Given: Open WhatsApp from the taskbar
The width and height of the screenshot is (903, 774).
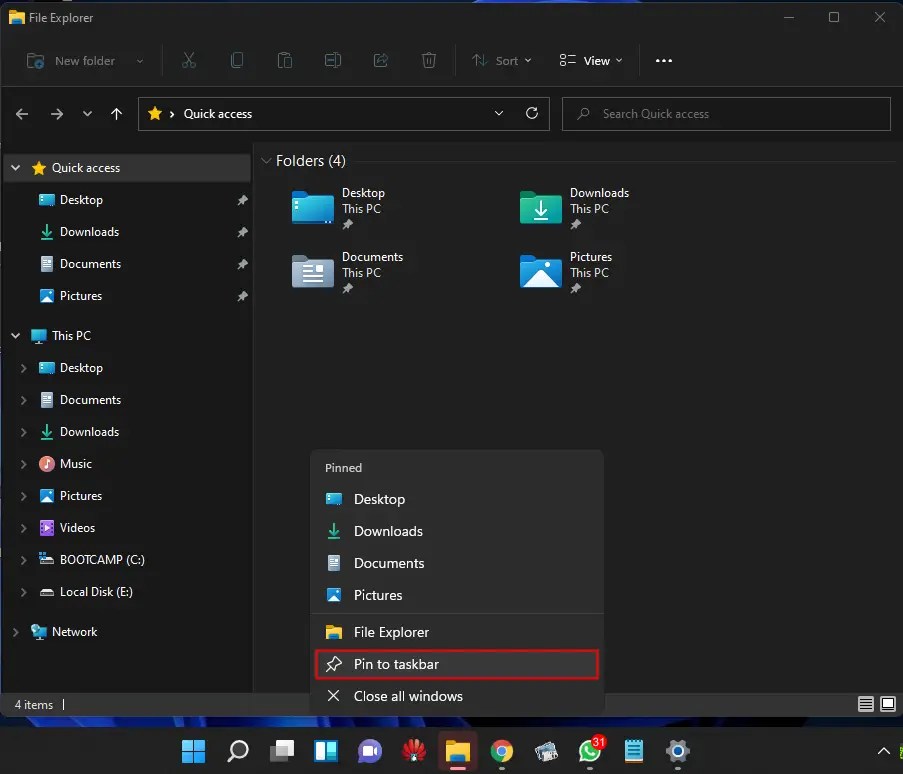Looking at the screenshot, I should (x=589, y=751).
